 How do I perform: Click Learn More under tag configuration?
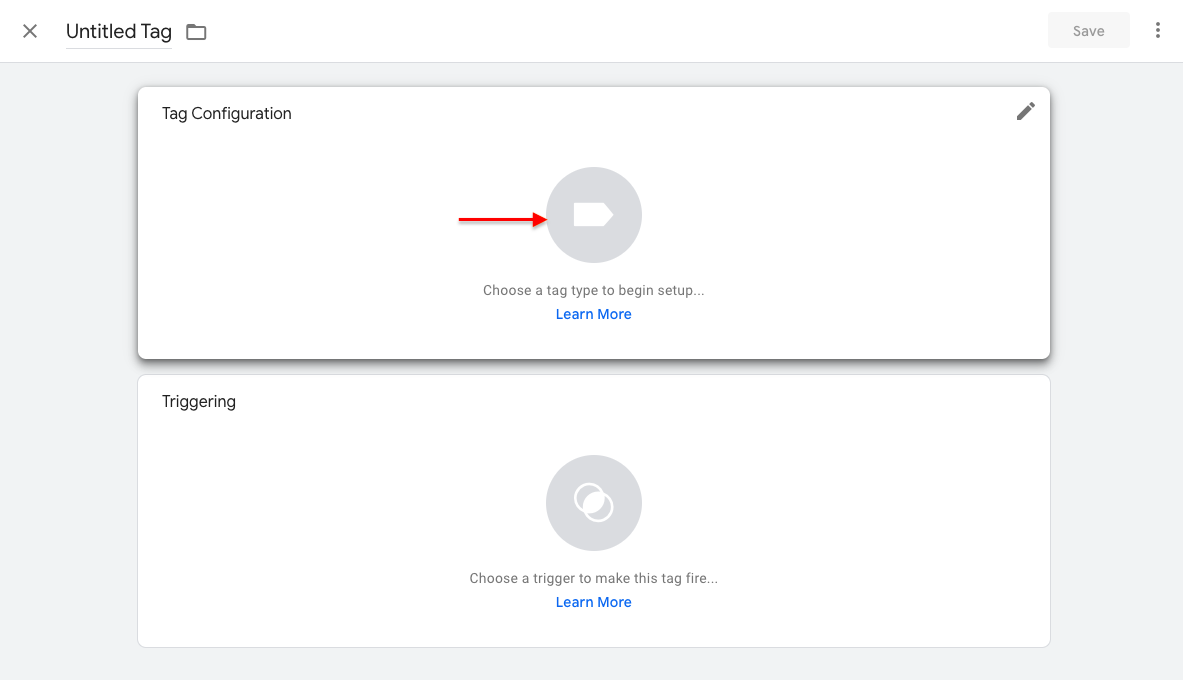(593, 313)
